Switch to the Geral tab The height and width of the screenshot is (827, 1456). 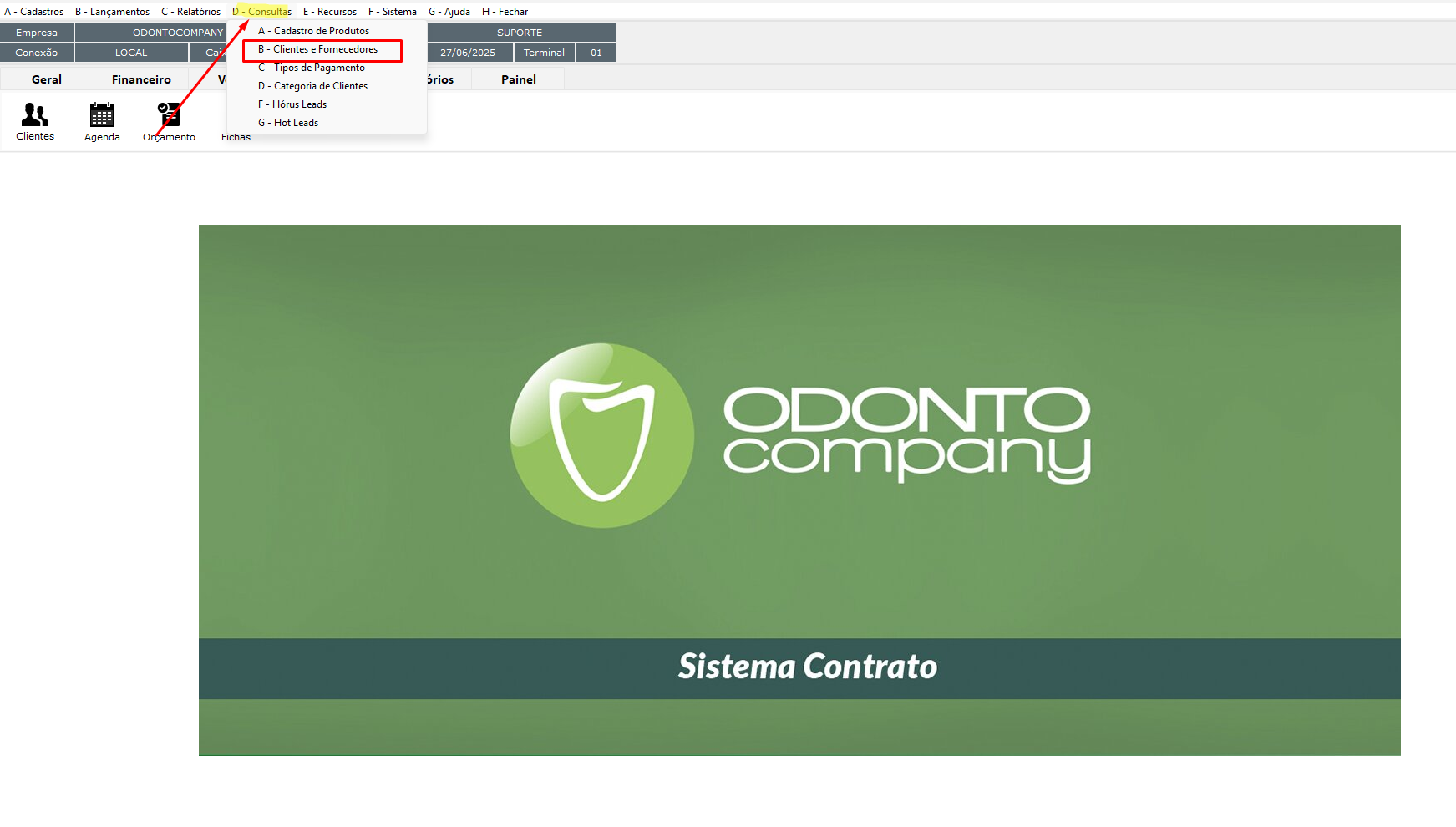(x=47, y=79)
